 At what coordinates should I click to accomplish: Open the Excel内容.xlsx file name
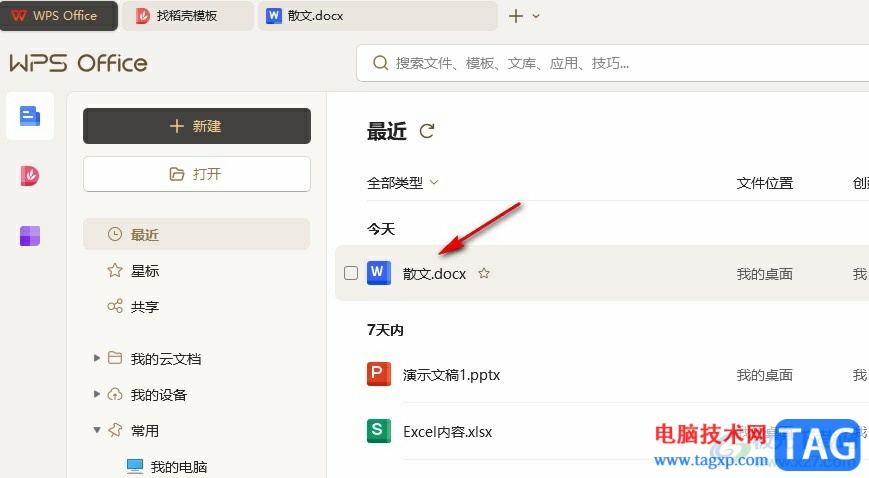(x=447, y=432)
